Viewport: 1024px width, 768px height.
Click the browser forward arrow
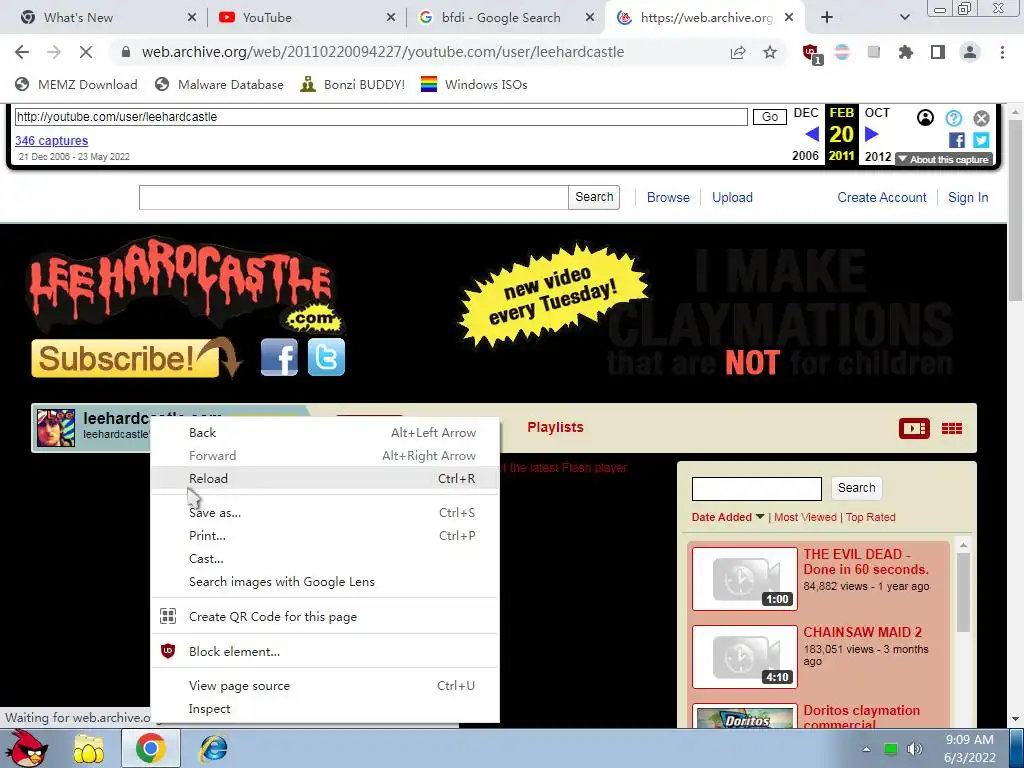[x=54, y=52]
